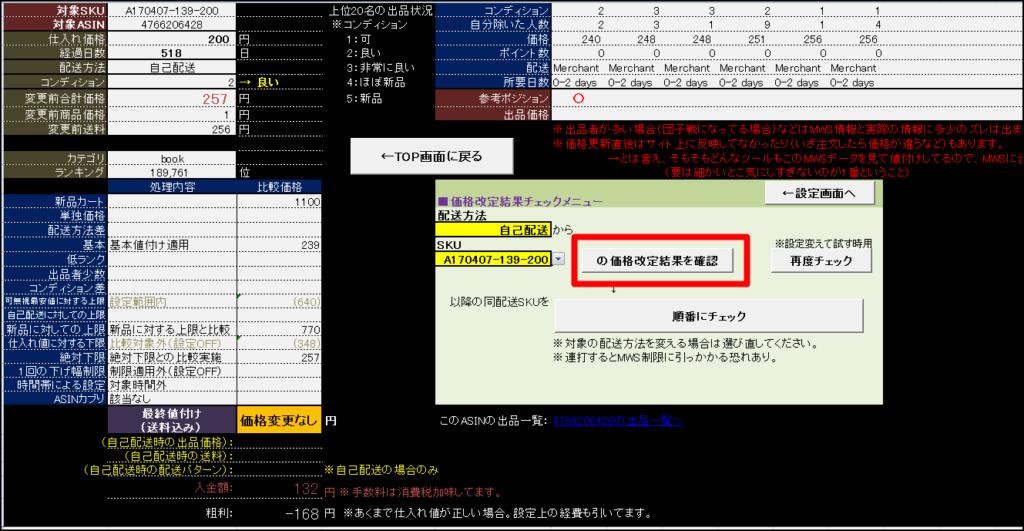Select the 基本値付け適用 processing cell
The height and width of the screenshot is (531, 1024).
point(171,245)
